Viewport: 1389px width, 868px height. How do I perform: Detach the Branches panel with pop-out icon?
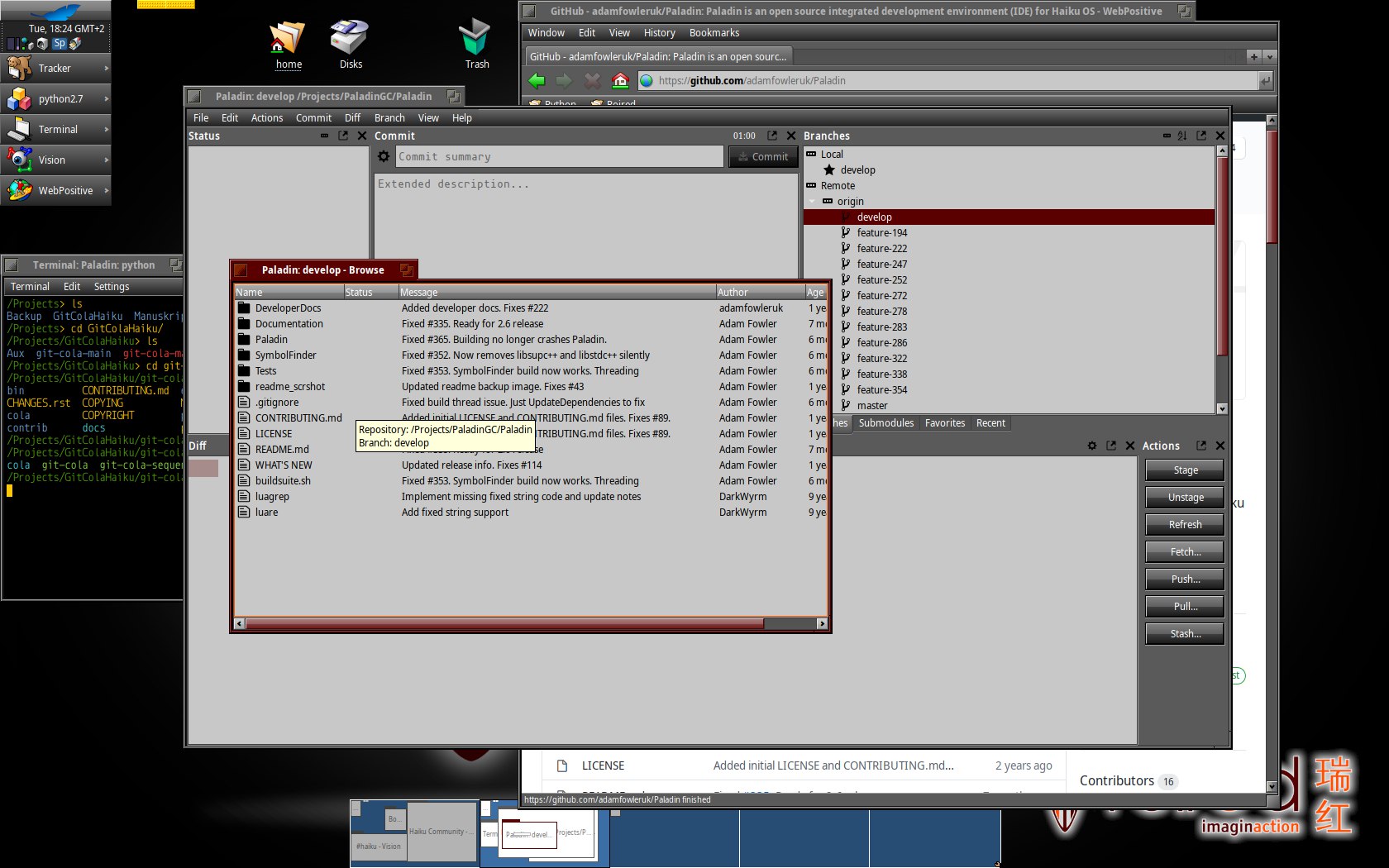[x=1201, y=136]
